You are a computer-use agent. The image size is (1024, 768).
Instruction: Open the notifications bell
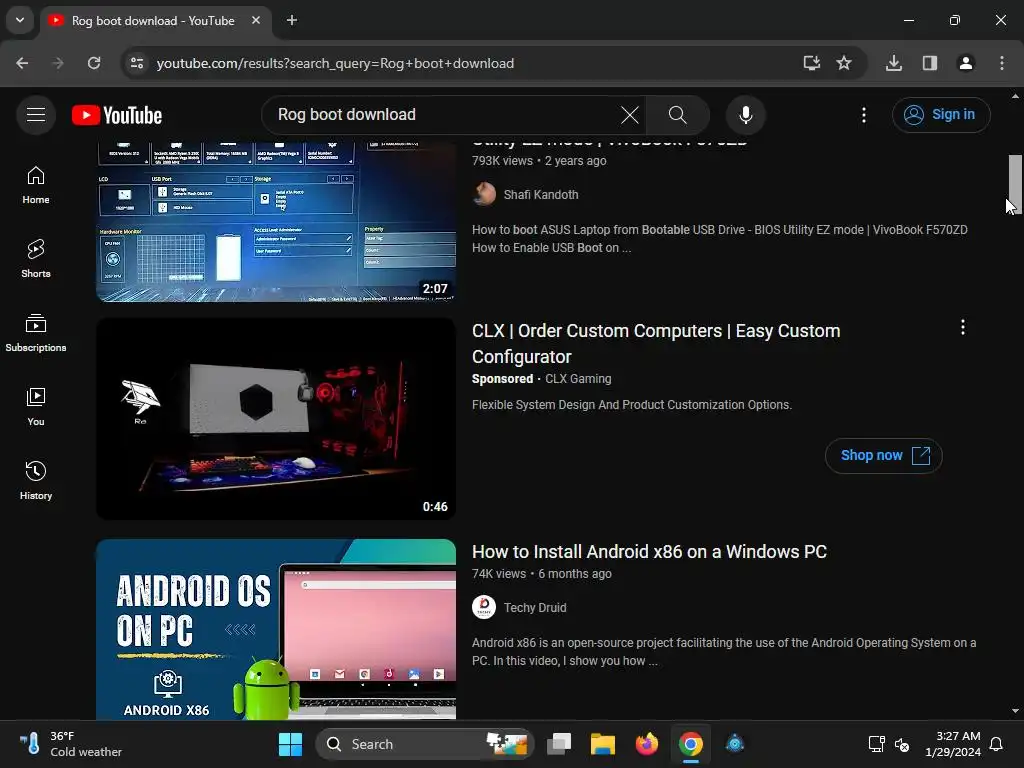(997, 744)
